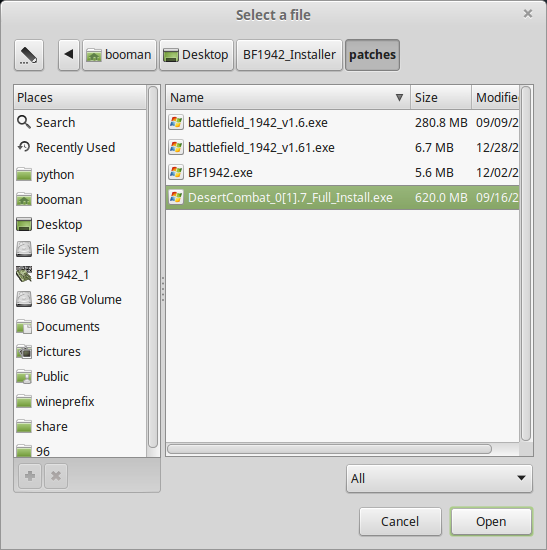Select Desktop in the Places sidebar

pyautogui.click(x=80, y=224)
